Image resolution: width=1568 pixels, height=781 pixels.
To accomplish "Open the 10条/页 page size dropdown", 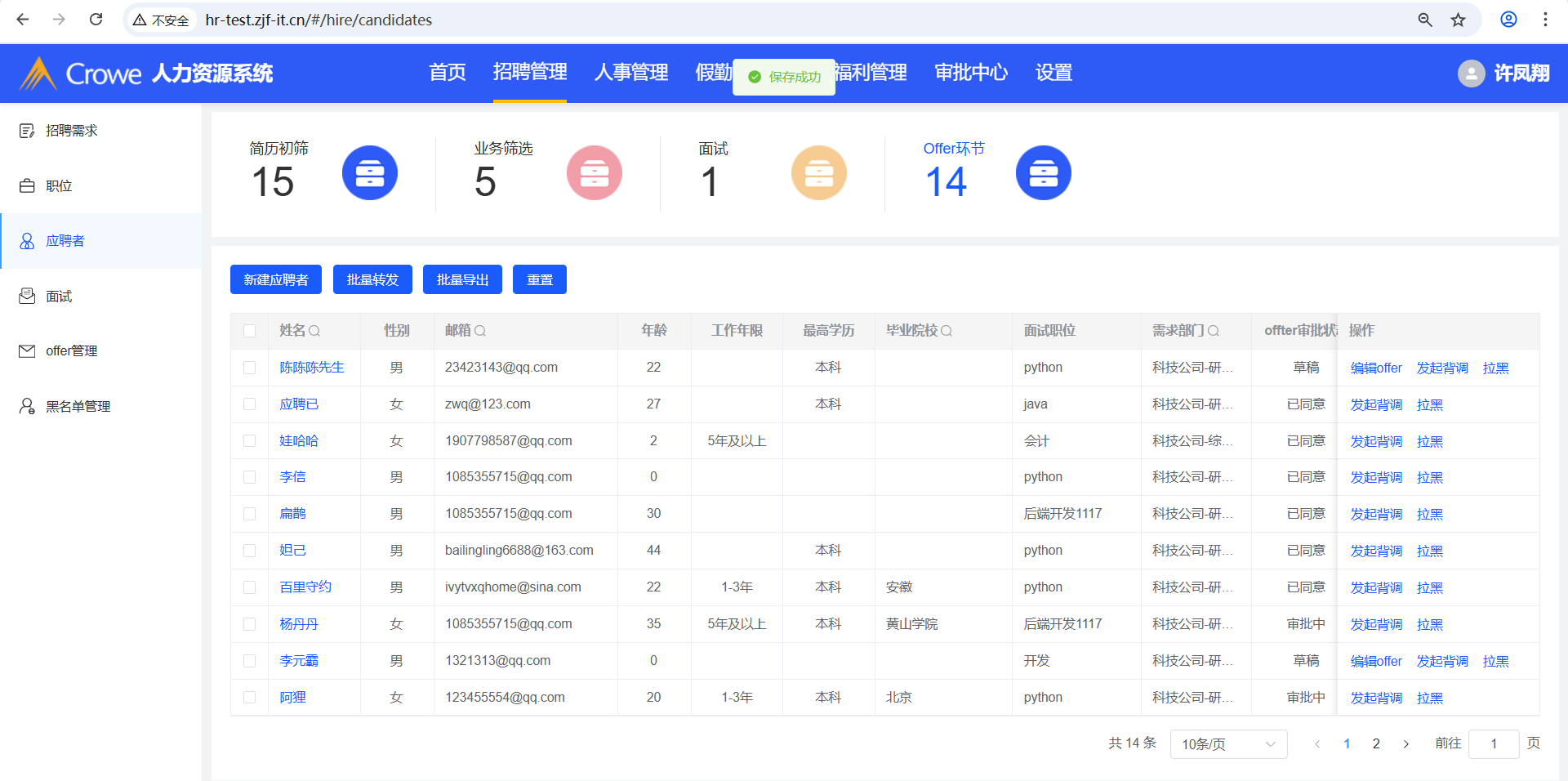I will coord(1227,744).
